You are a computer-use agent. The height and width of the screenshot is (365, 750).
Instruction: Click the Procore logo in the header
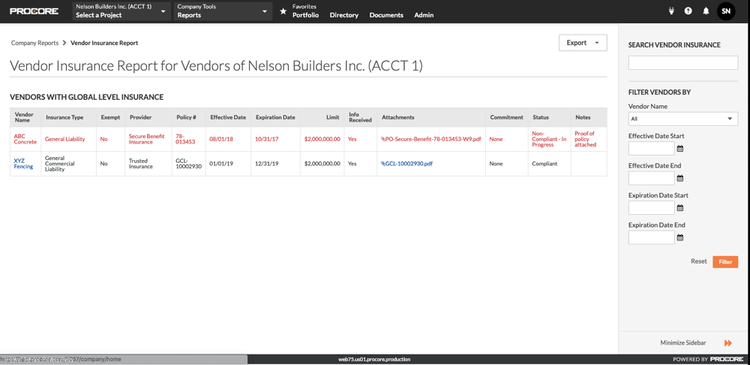[34, 11]
